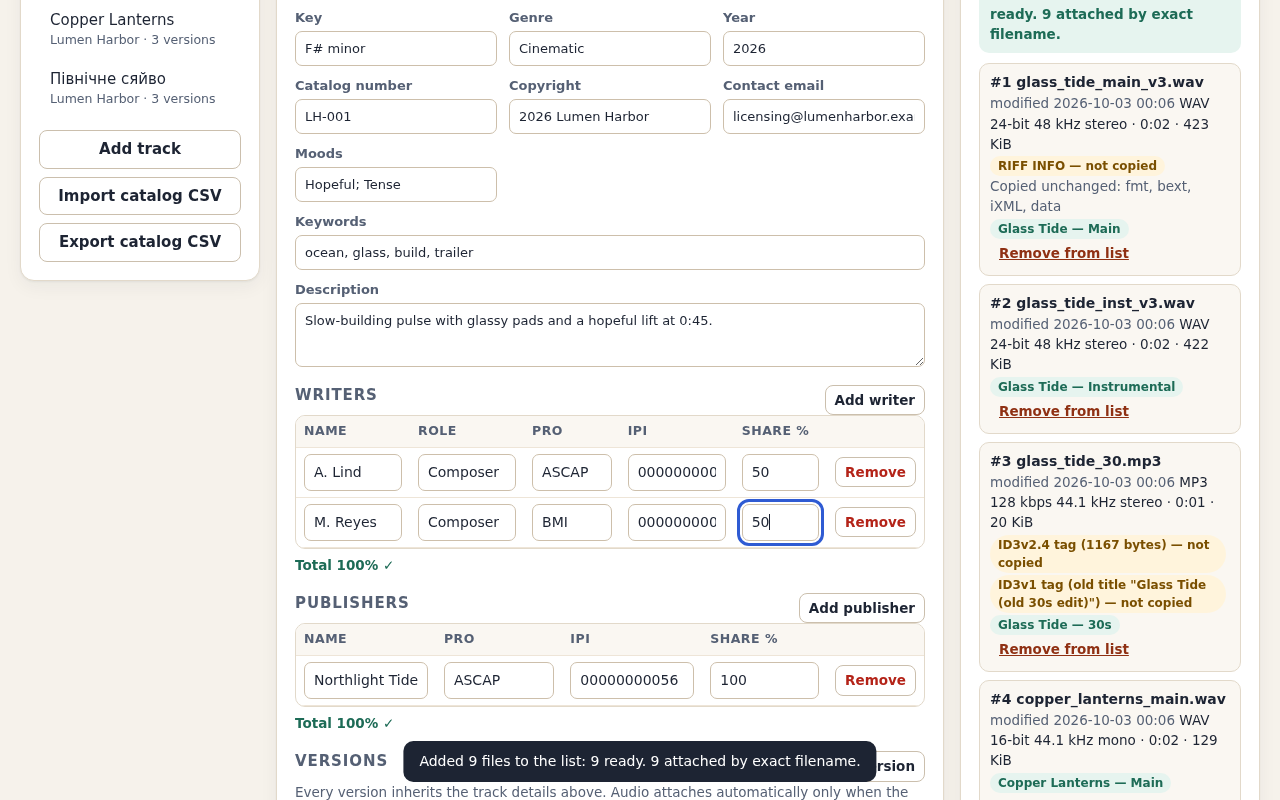Image resolution: width=1280 pixels, height=800 pixels.
Task: Click the Add track button
Action: click(x=140, y=149)
